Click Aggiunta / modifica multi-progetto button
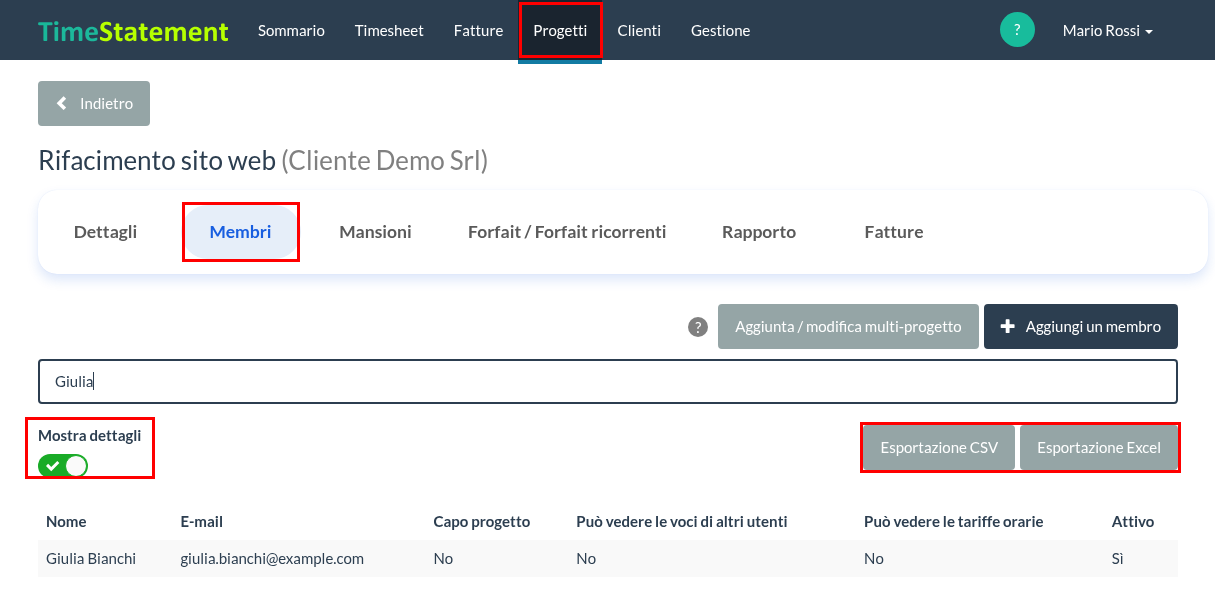The width and height of the screenshot is (1215, 613). tap(848, 327)
